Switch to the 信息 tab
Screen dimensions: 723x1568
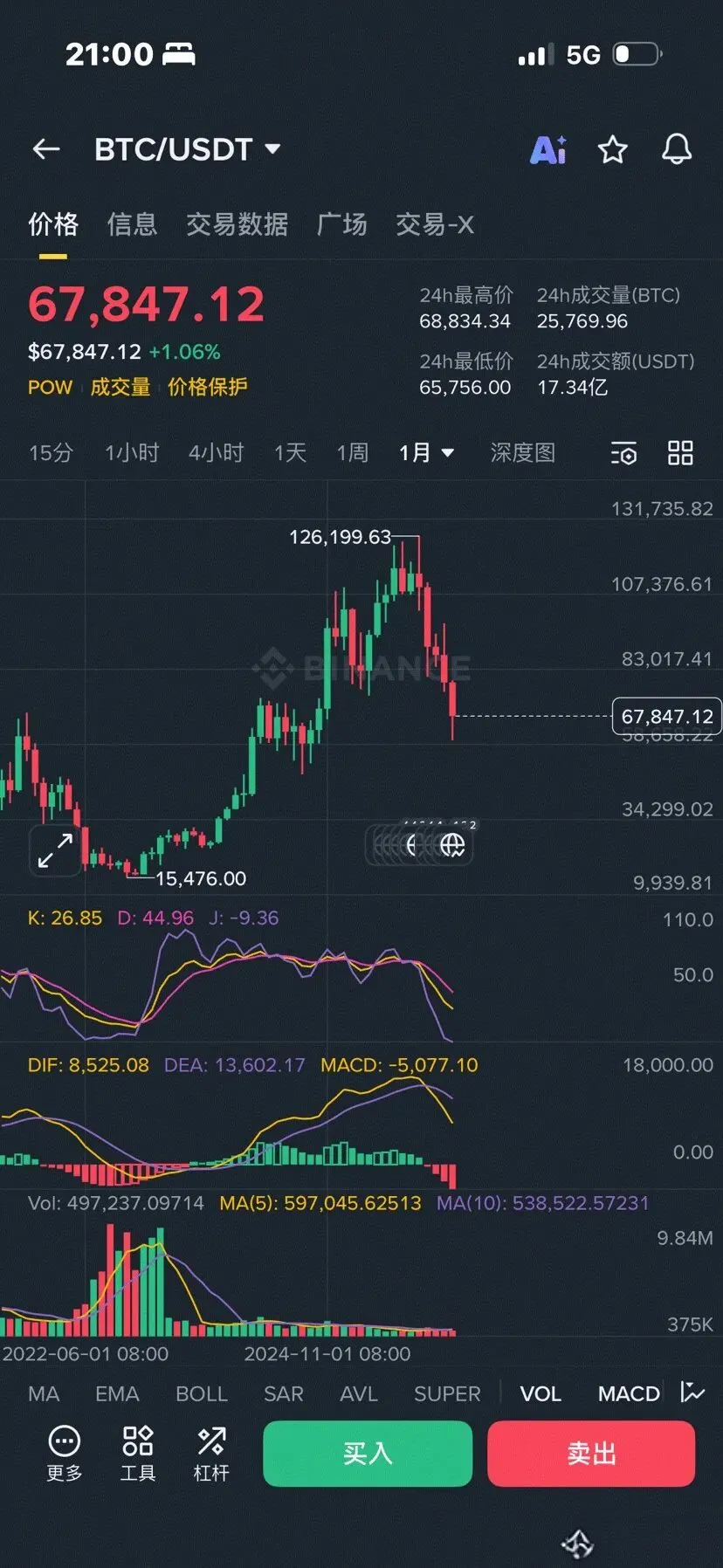coord(132,224)
